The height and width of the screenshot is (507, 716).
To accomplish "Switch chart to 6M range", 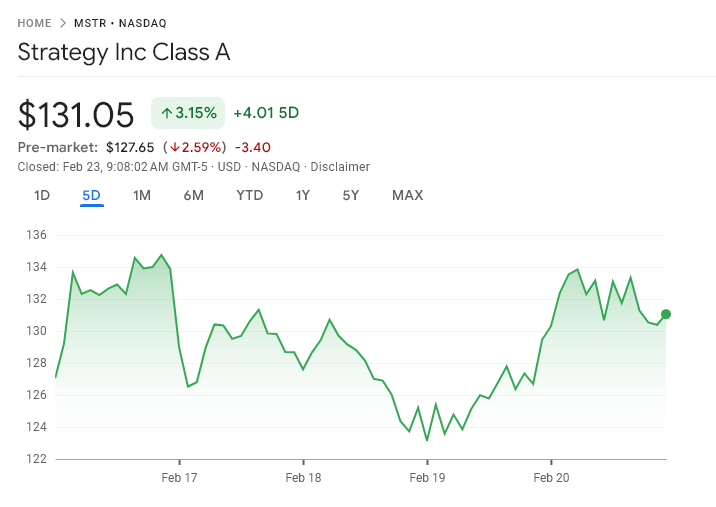I will [193, 195].
